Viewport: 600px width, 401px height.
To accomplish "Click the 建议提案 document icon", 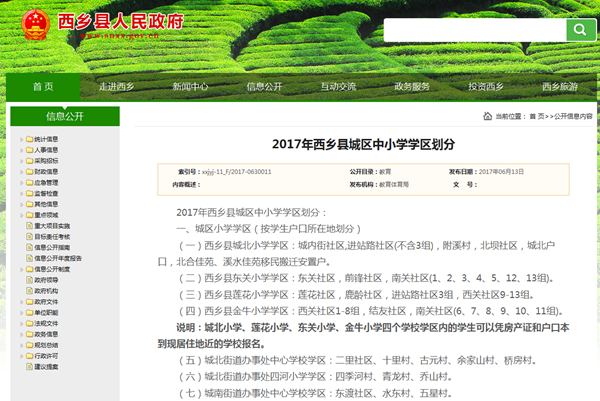I will click(27, 367).
